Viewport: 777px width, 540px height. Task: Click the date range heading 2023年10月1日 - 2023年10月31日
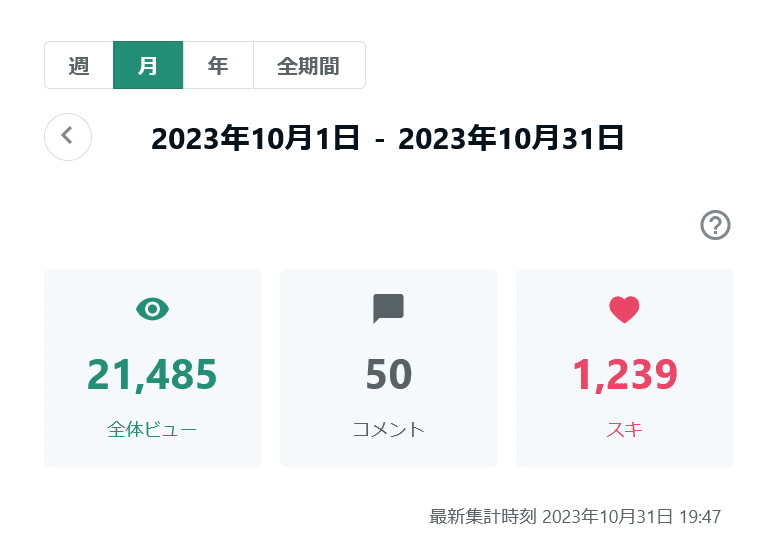tap(388, 138)
